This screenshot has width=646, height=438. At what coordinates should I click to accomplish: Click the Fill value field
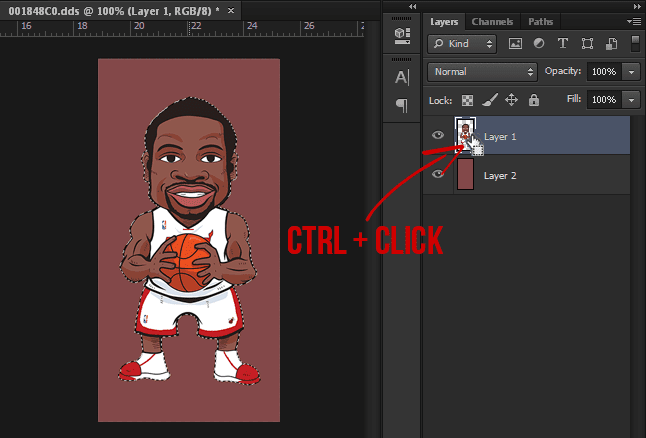(x=604, y=100)
